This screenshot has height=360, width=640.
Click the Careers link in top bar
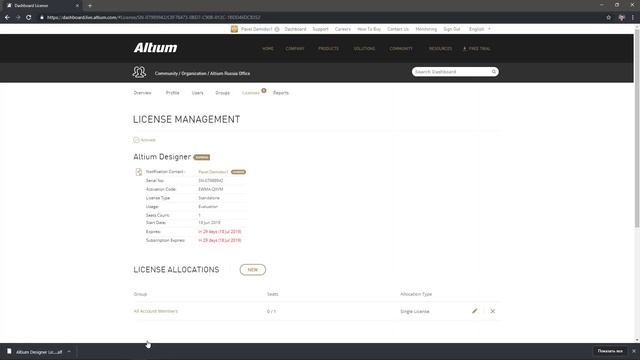point(343,29)
